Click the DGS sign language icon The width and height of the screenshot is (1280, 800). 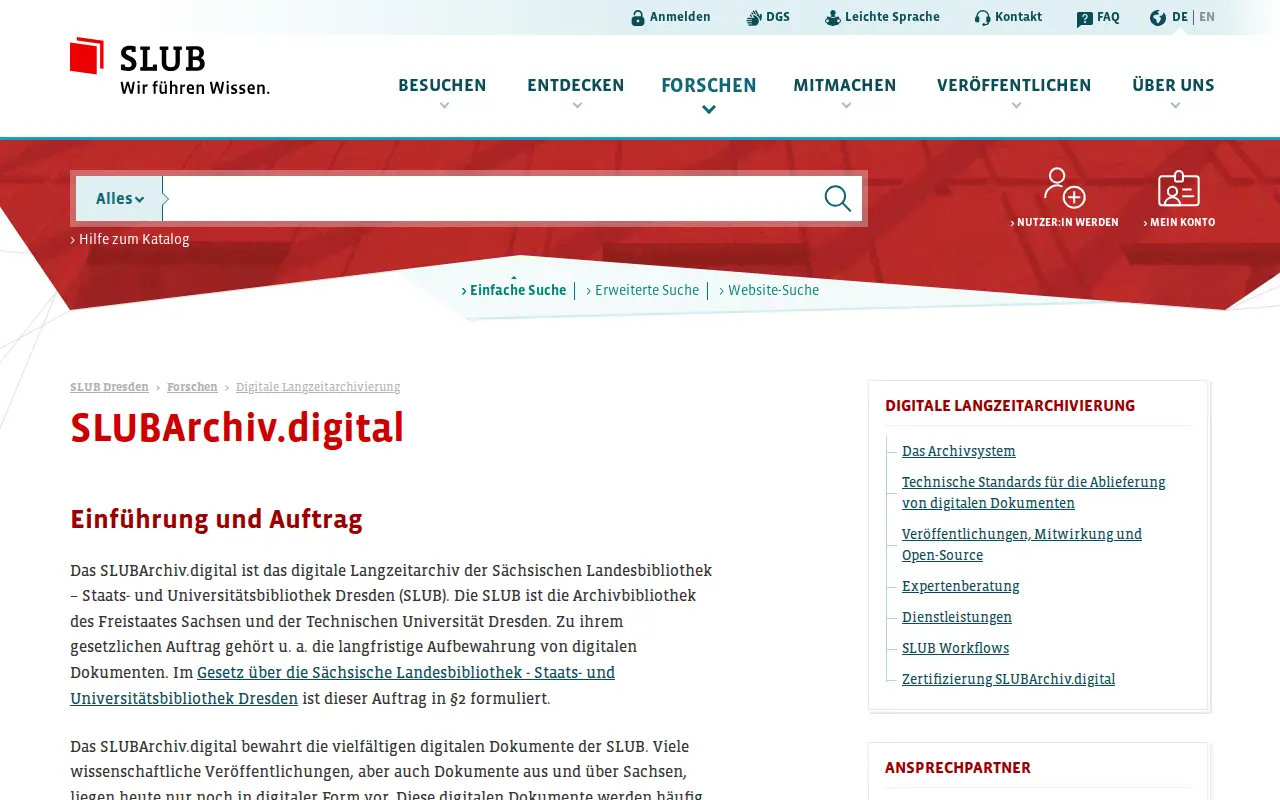(x=754, y=18)
